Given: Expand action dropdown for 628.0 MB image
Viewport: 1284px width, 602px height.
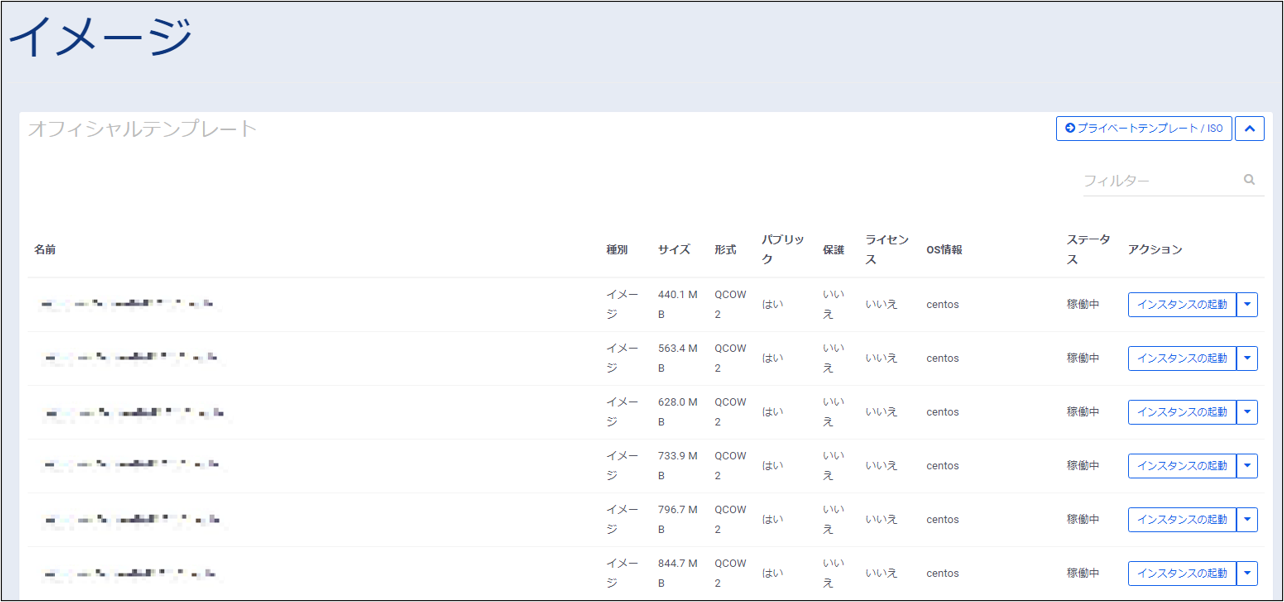Looking at the screenshot, I should [1247, 412].
